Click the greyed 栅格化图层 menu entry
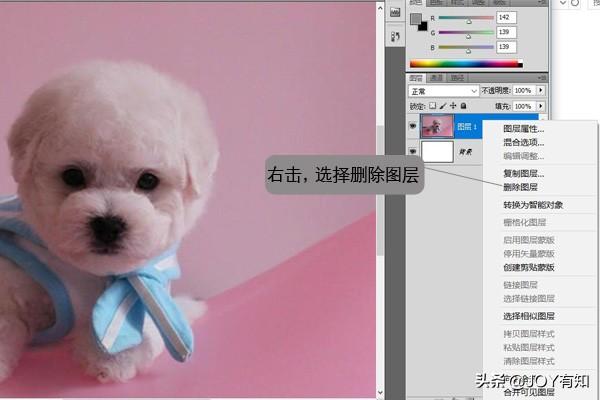600x400 pixels. point(525,222)
